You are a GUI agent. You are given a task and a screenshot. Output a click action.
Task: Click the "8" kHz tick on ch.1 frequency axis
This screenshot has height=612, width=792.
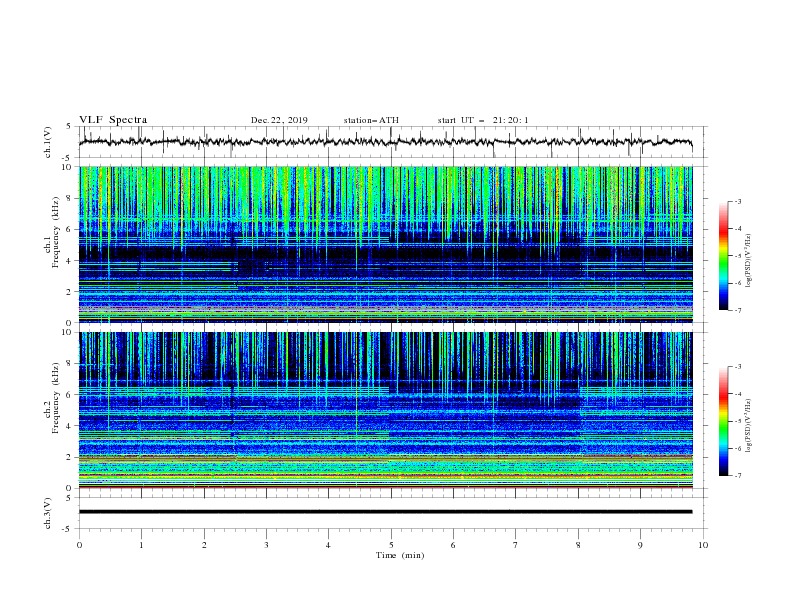point(70,198)
